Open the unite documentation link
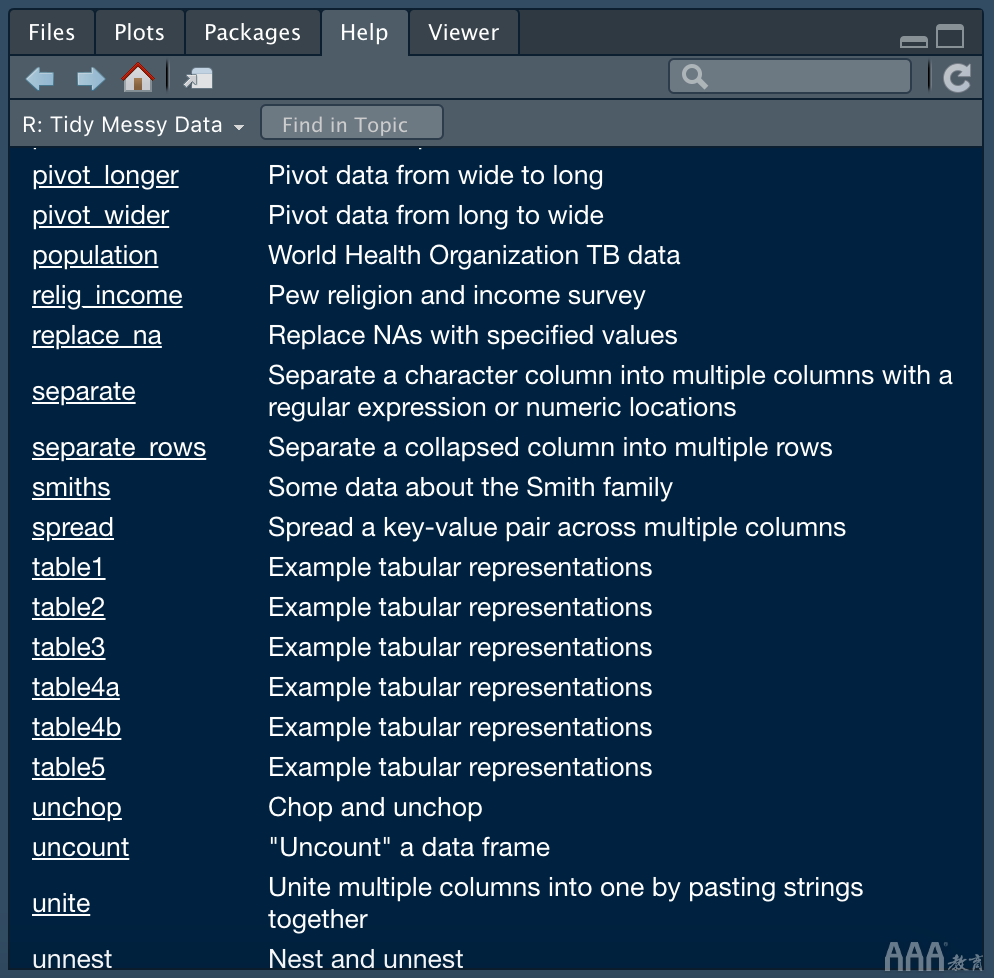Screen dimensions: 994x978 [61, 904]
